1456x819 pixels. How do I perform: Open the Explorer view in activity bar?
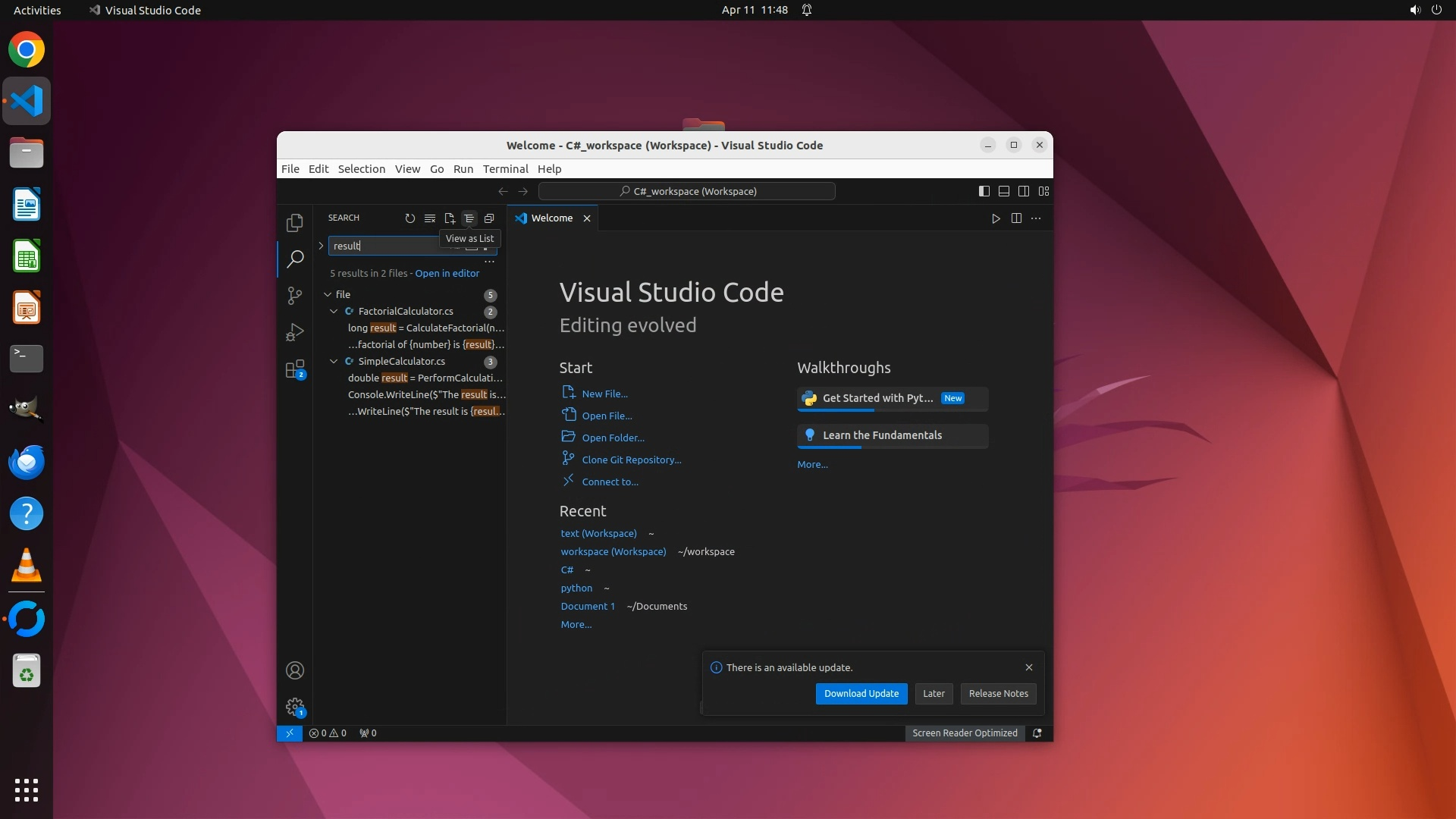295,223
